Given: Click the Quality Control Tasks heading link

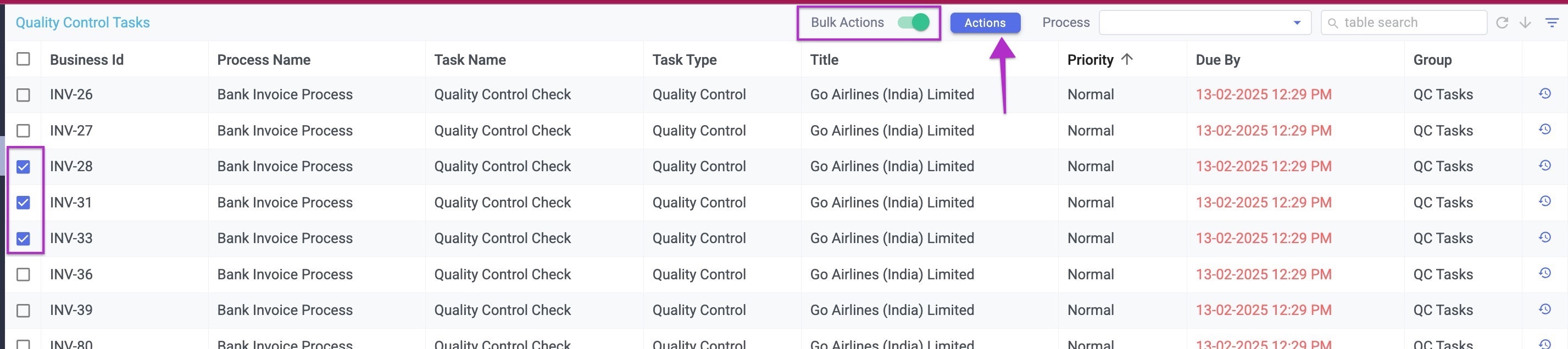Looking at the screenshot, I should pos(83,22).
